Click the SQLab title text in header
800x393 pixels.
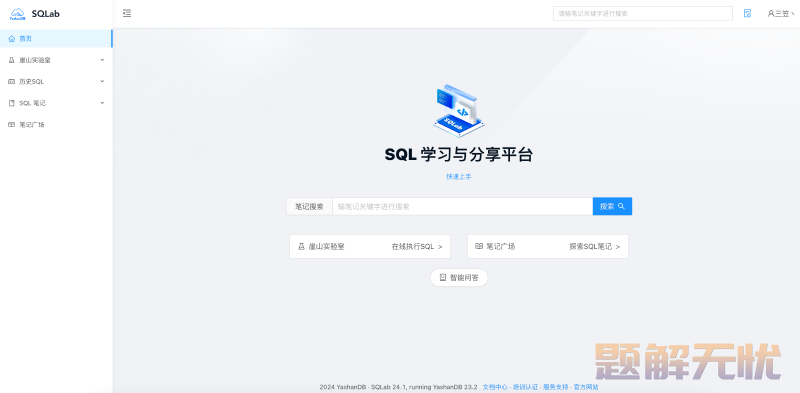click(45, 14)
